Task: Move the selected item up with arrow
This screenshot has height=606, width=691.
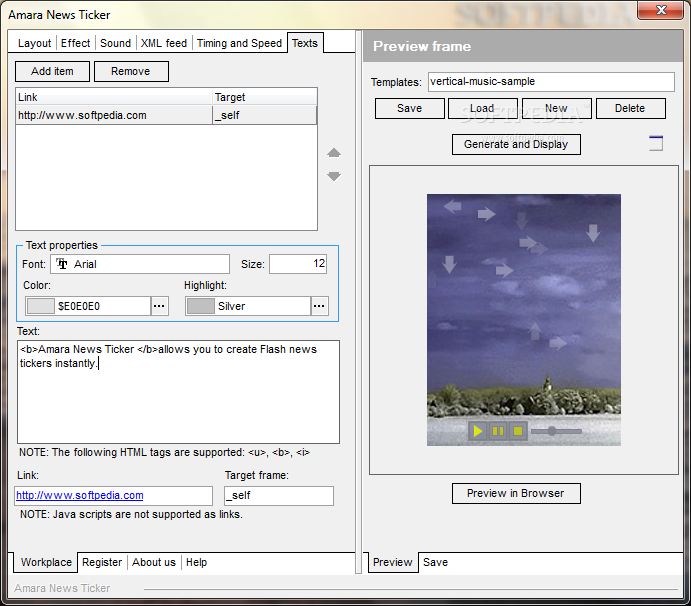Action: [x=334, y=152]
